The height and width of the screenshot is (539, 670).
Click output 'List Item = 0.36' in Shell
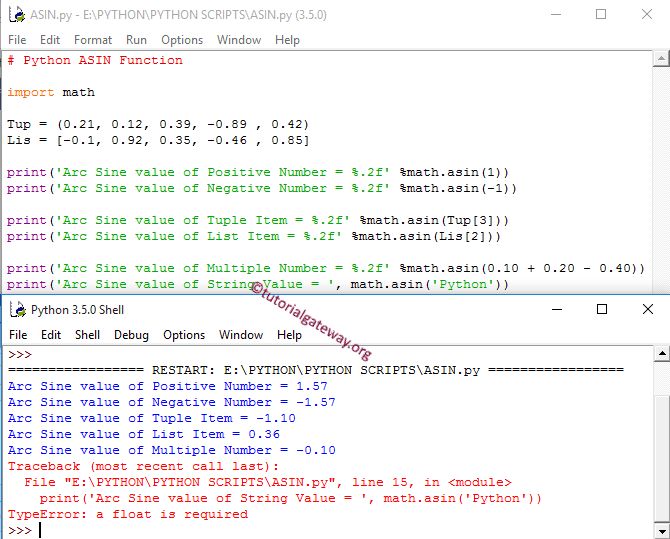[x=144, y=434]
